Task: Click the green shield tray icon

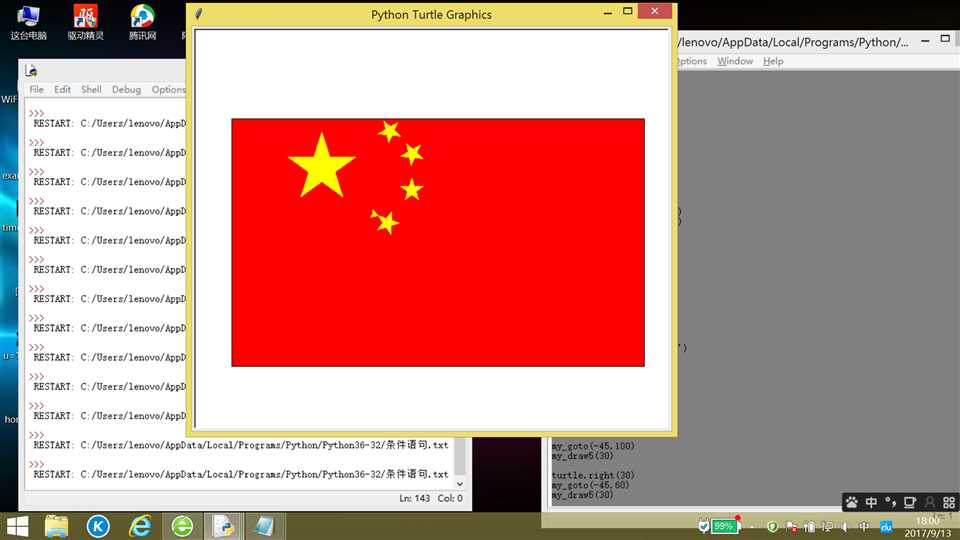Action: click(x=772, y=527)
